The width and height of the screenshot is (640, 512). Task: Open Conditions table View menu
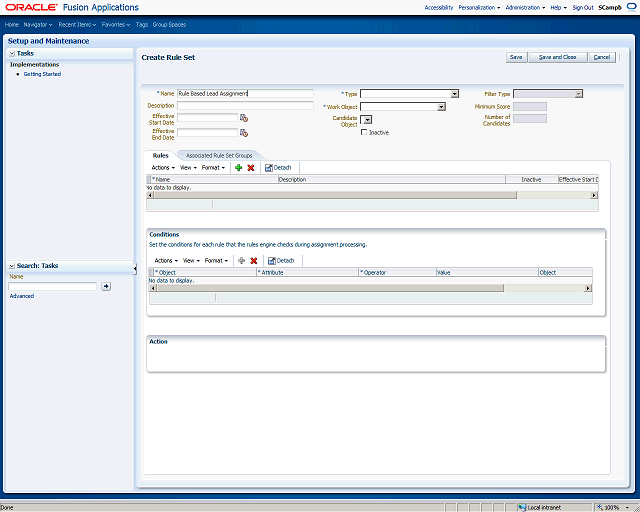point(191,260)
